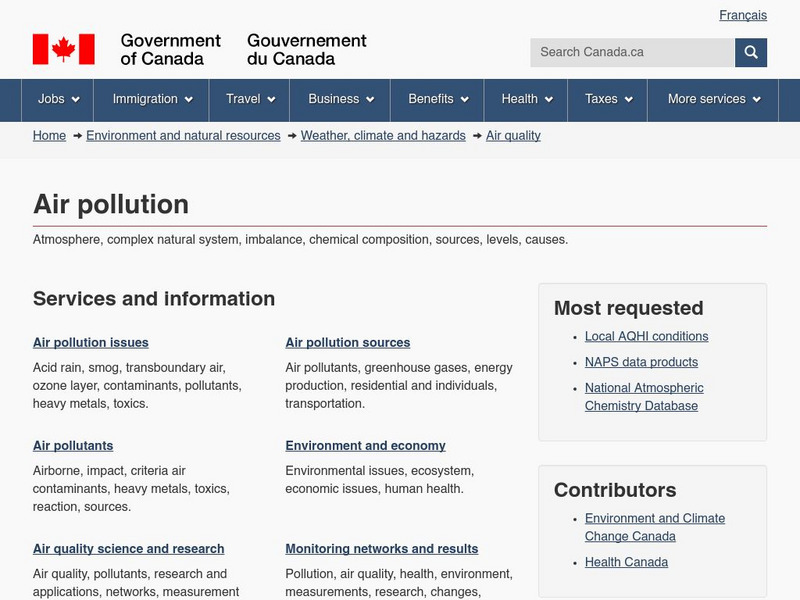This screenshot has height=600, width=800.
Task: Switch language via the Français link
Action: point(743,15)
